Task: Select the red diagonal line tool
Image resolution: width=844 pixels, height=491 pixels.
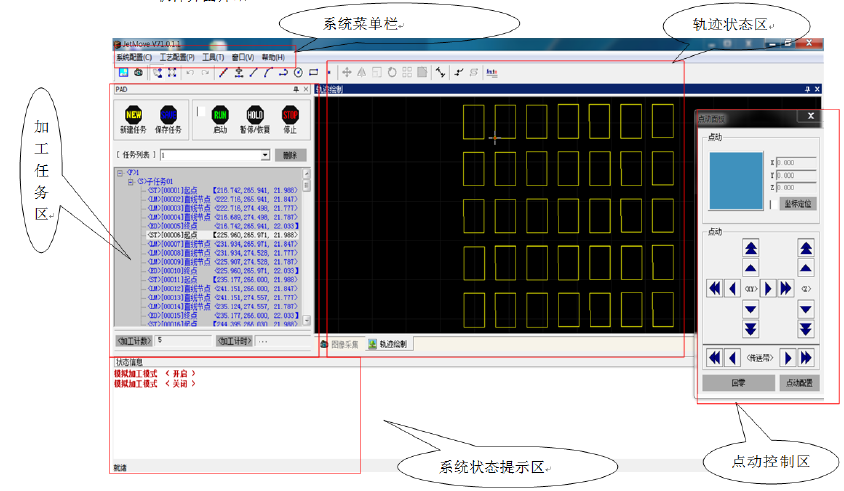Action: pos(223,73)
